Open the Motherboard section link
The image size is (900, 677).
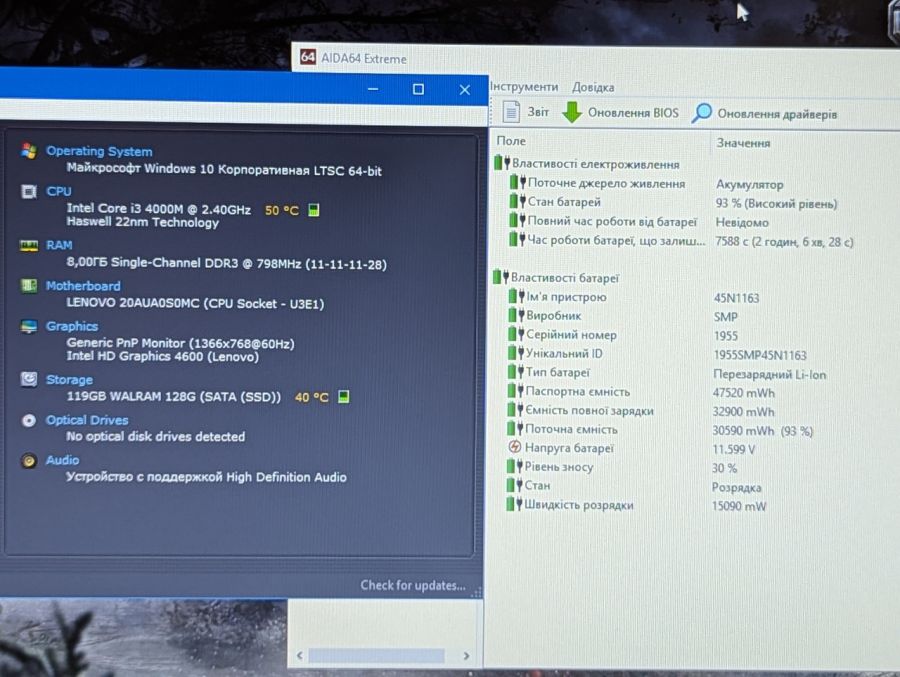83,286
